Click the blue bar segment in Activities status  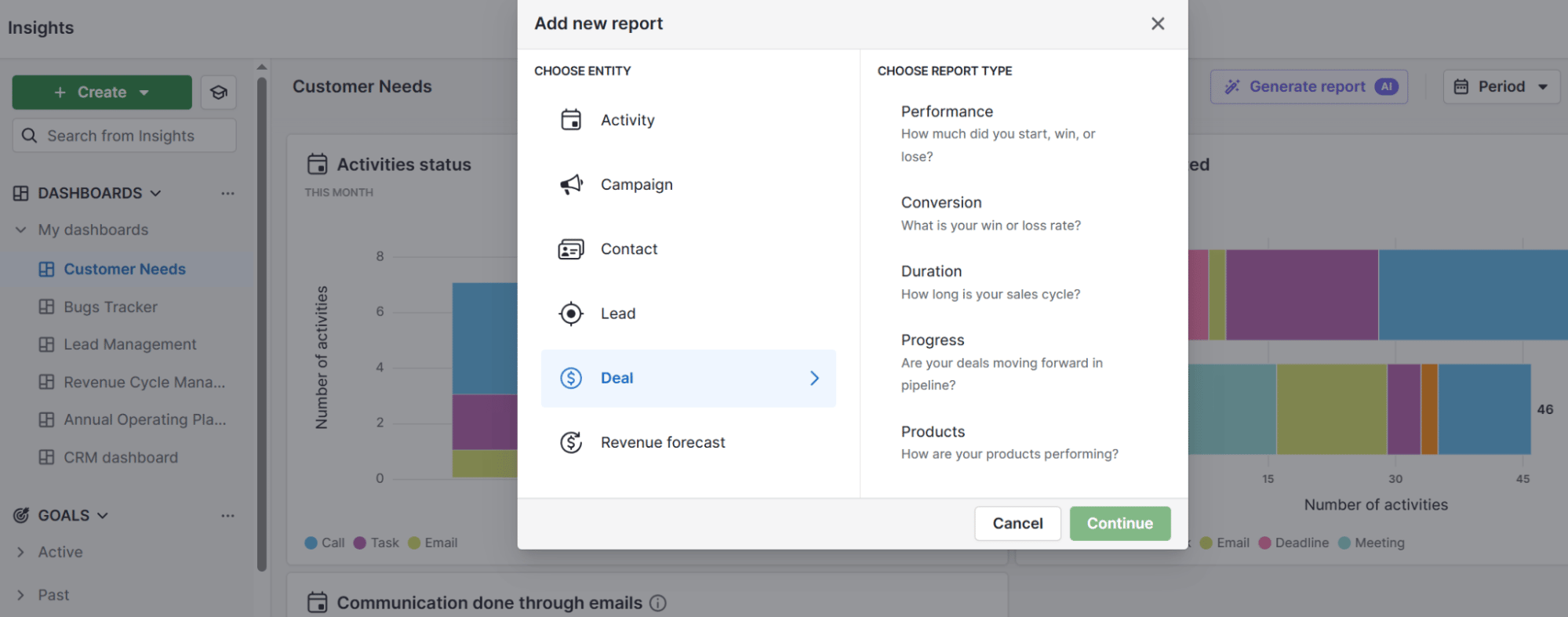click(484, 338)
